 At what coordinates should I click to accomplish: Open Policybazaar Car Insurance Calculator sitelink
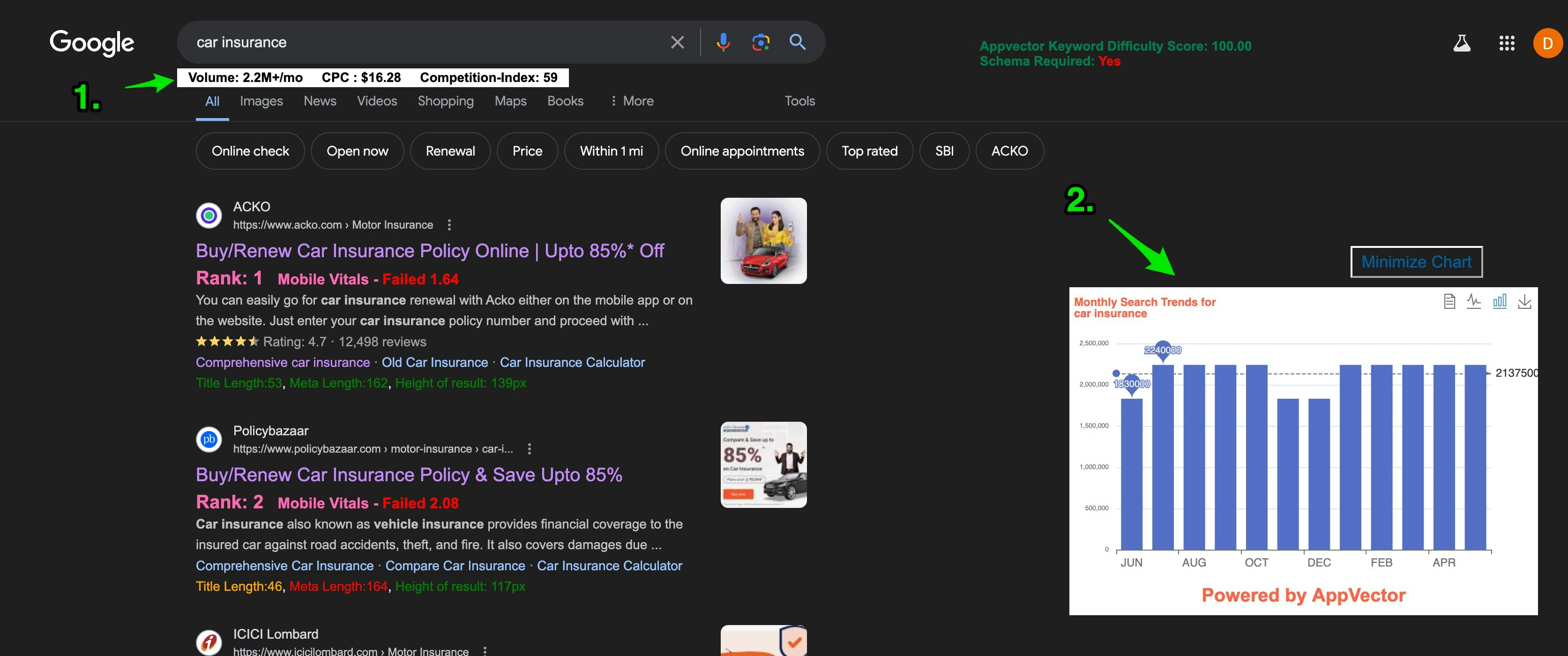609,566
